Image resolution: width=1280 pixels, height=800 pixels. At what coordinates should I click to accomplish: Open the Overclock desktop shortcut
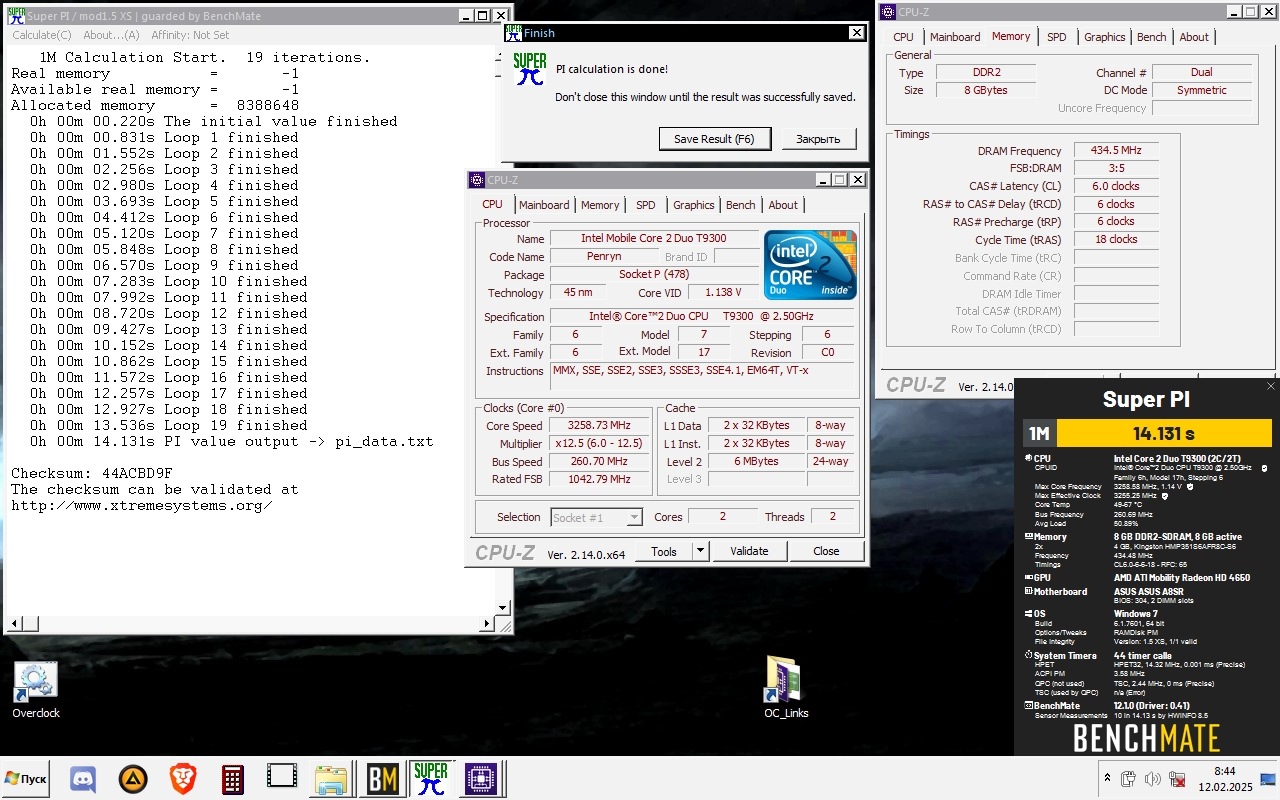36,690
